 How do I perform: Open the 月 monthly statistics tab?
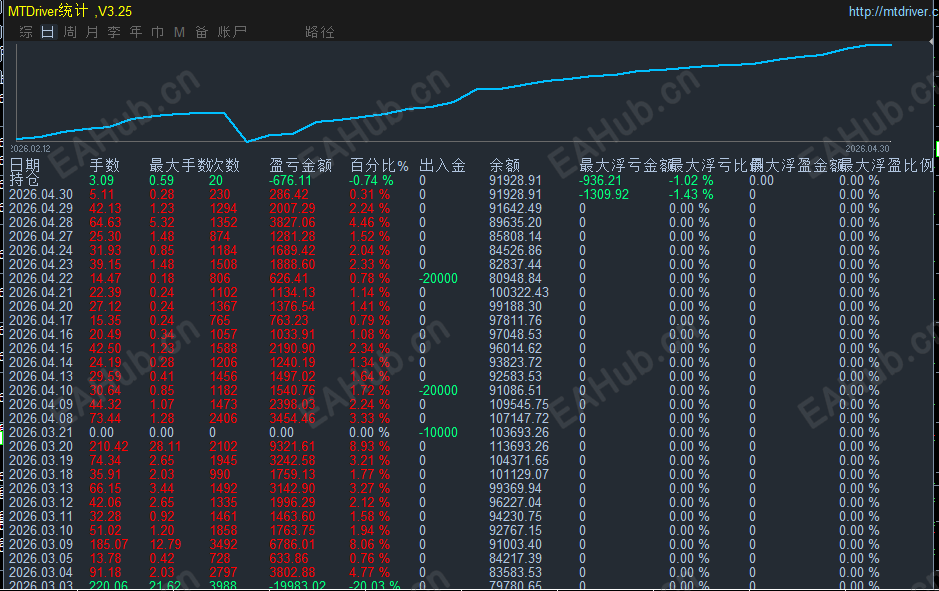pos(92,32)
